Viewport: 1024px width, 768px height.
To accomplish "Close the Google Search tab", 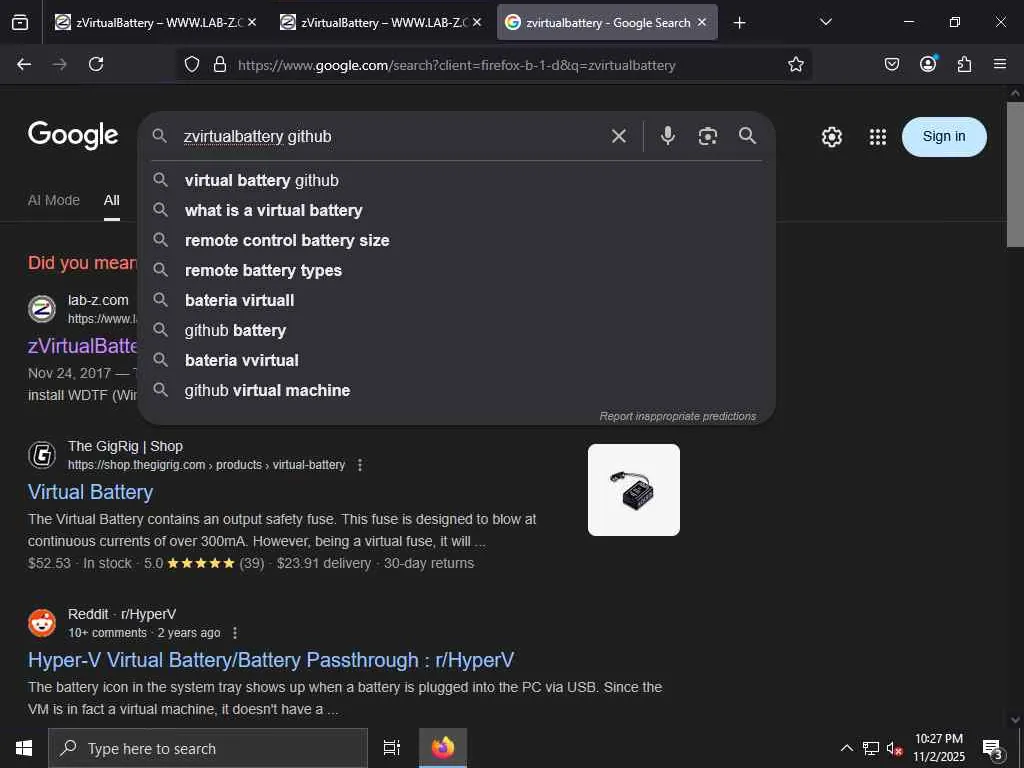I will coord(702,22).
